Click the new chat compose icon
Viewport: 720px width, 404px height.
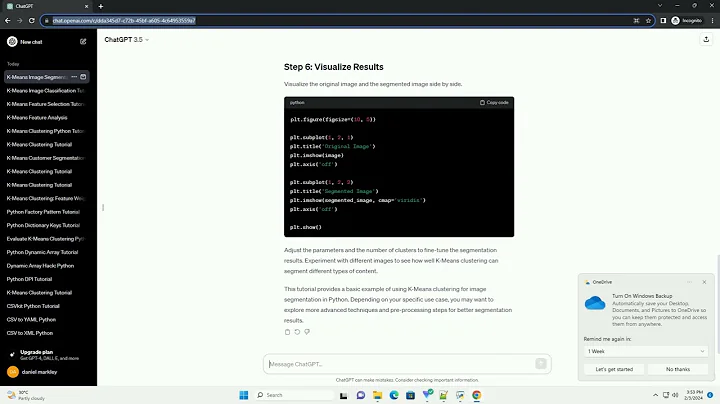click(83, 42)
